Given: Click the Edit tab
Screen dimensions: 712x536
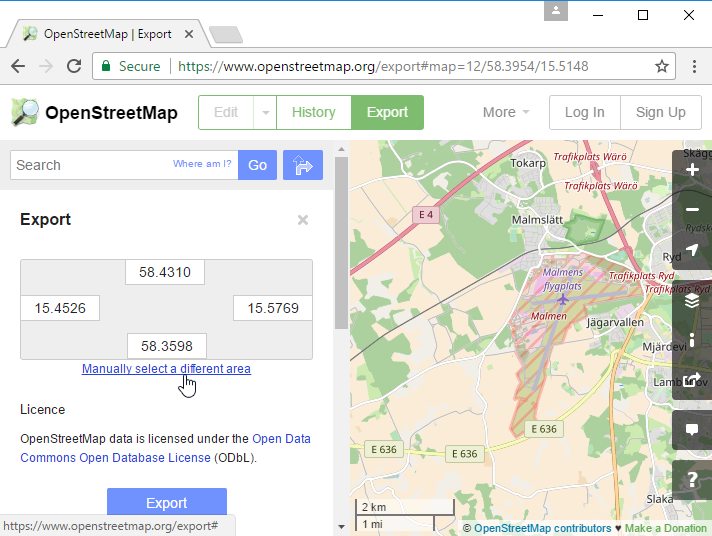Looking at the screenshot, I should click(x=226, y=112).
